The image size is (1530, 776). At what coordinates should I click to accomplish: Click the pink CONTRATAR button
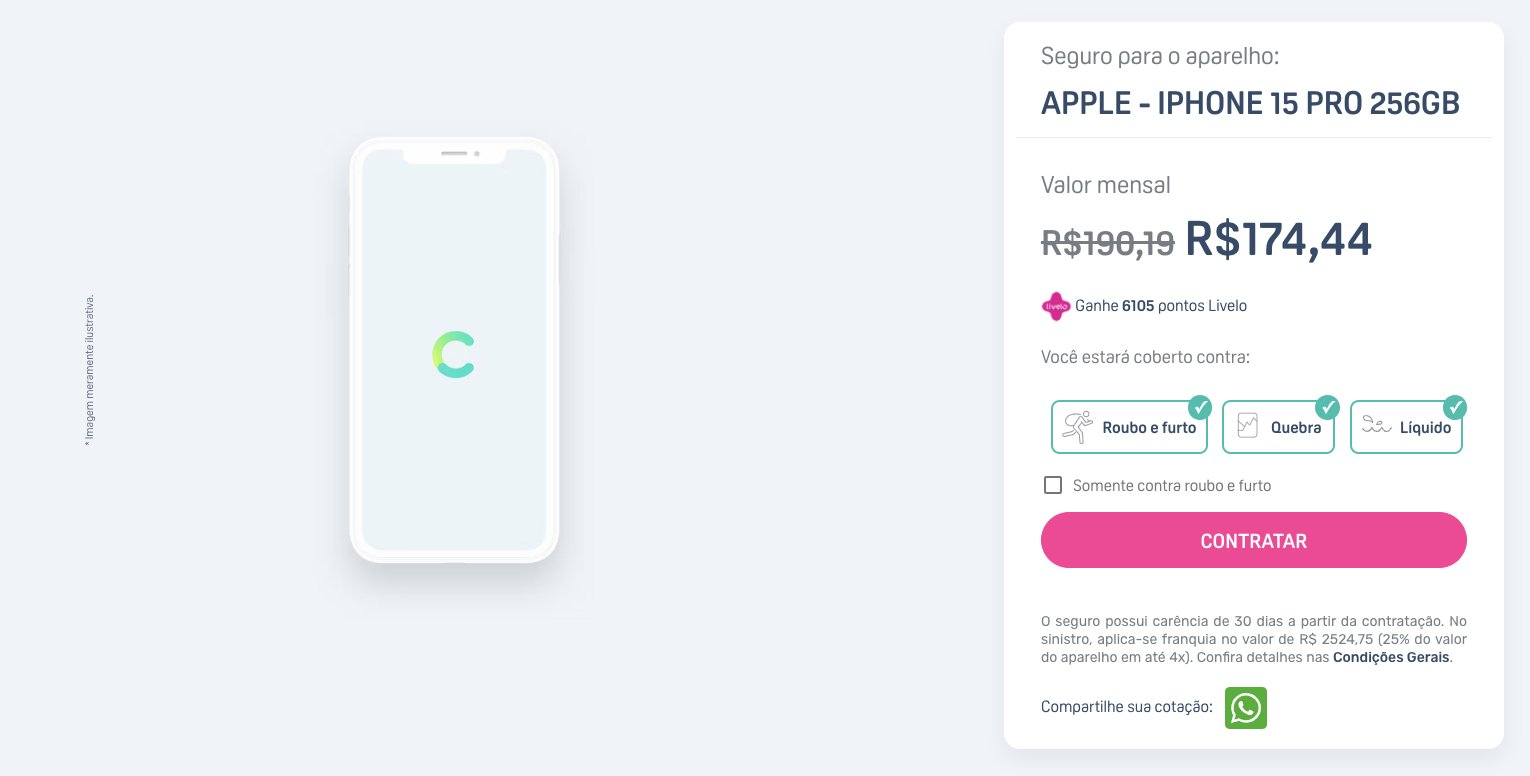1254,540
